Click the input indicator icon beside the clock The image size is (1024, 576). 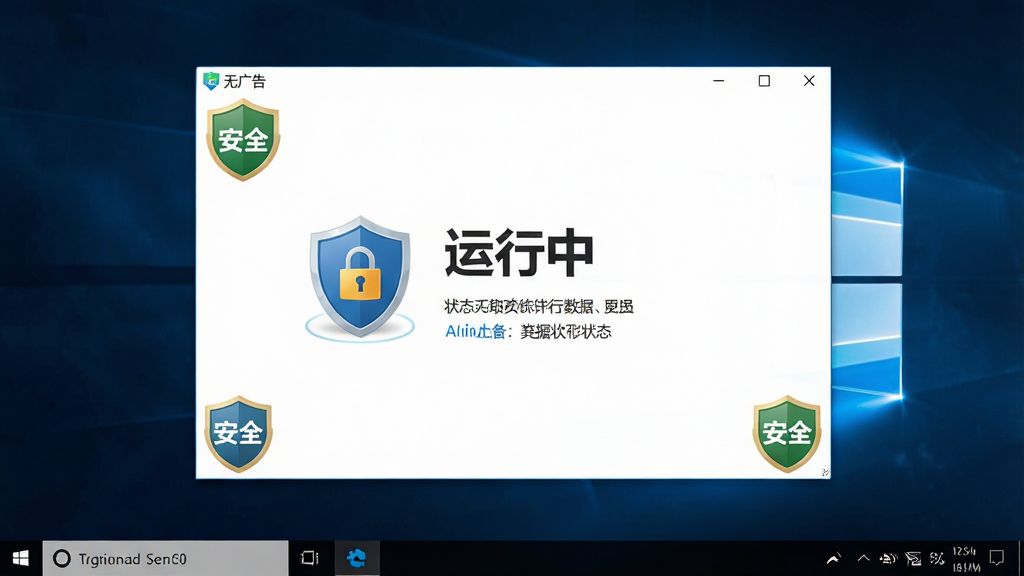[937, 558]
